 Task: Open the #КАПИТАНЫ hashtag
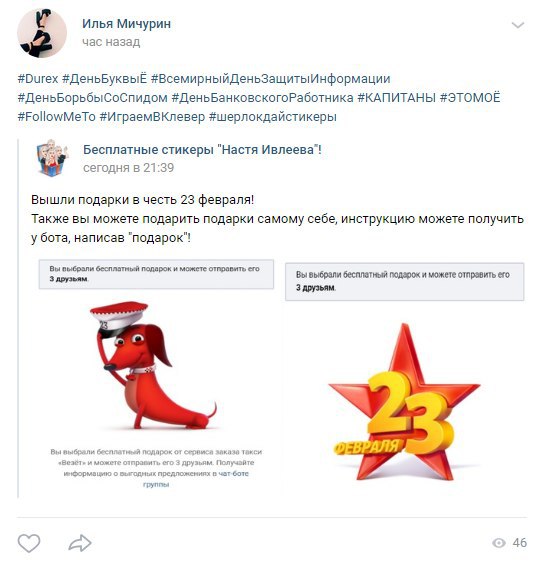point(397,98)
